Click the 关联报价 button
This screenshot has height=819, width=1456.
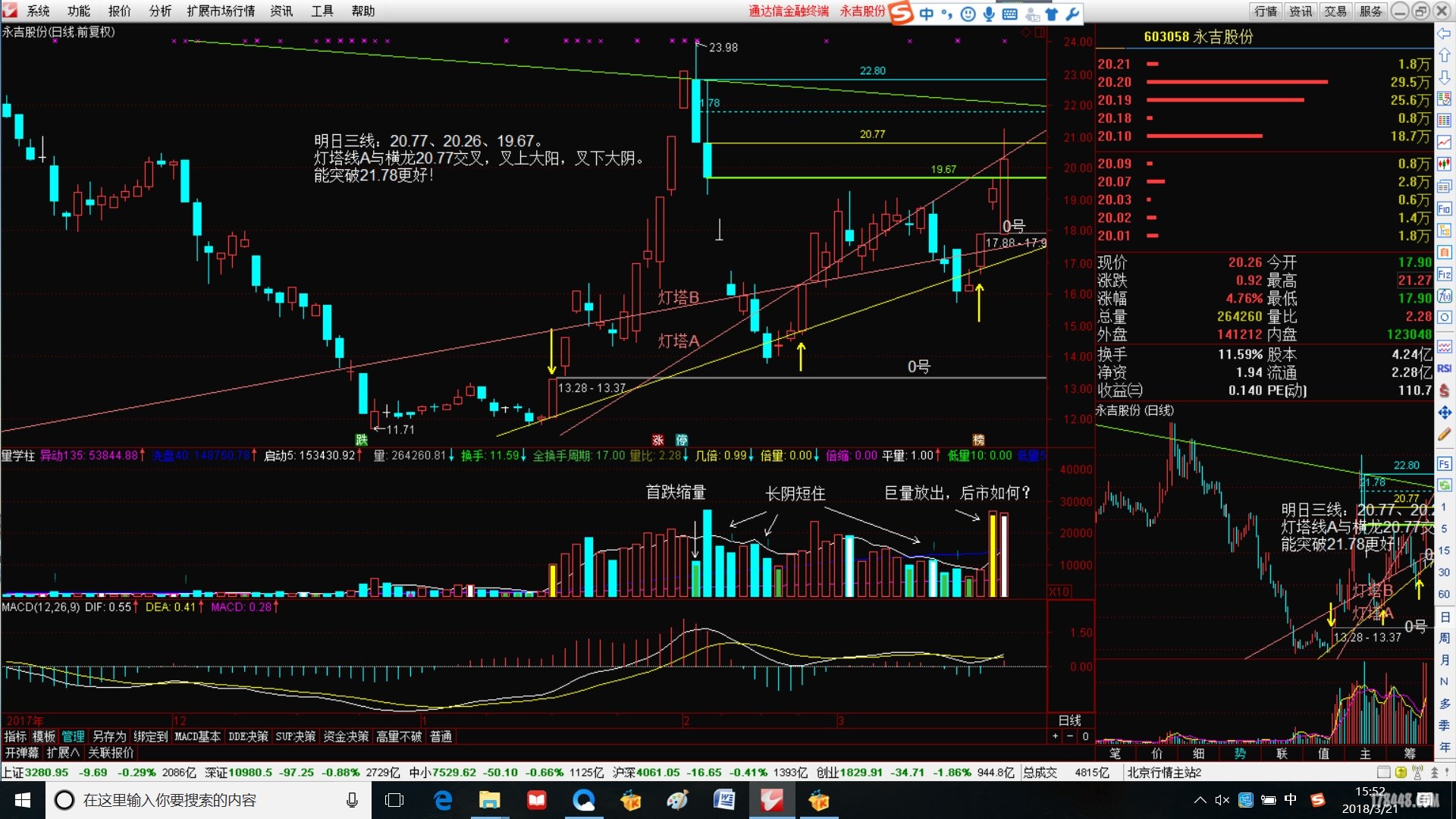[111, 752]
